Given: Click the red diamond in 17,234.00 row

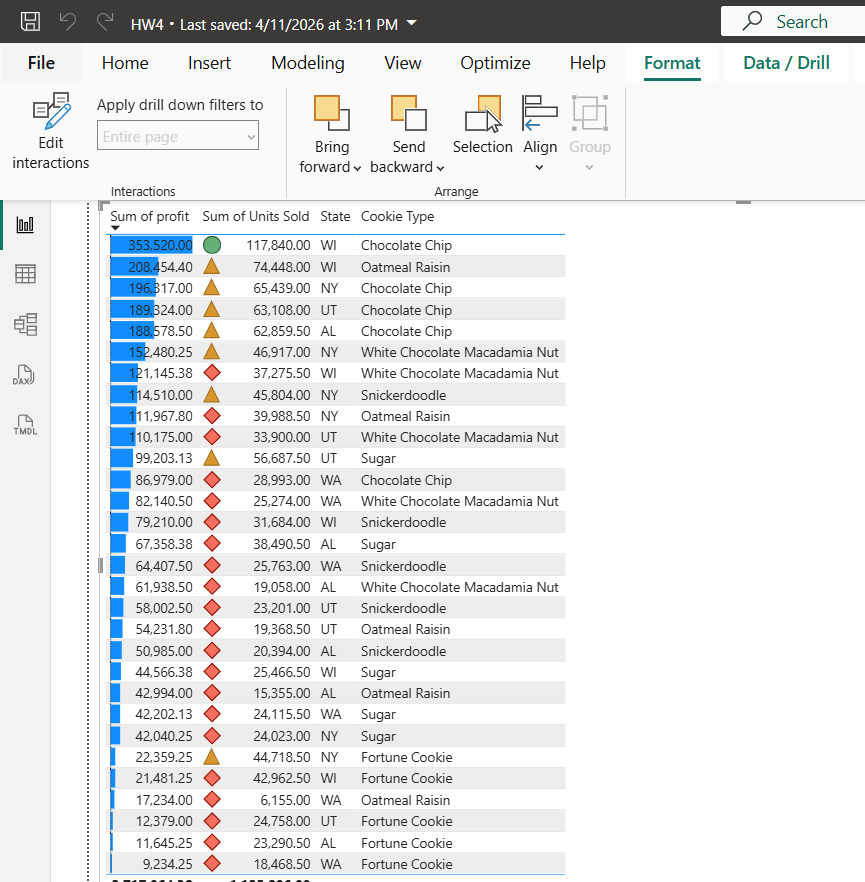Looking at the screenshot, I should click(212, 799).
